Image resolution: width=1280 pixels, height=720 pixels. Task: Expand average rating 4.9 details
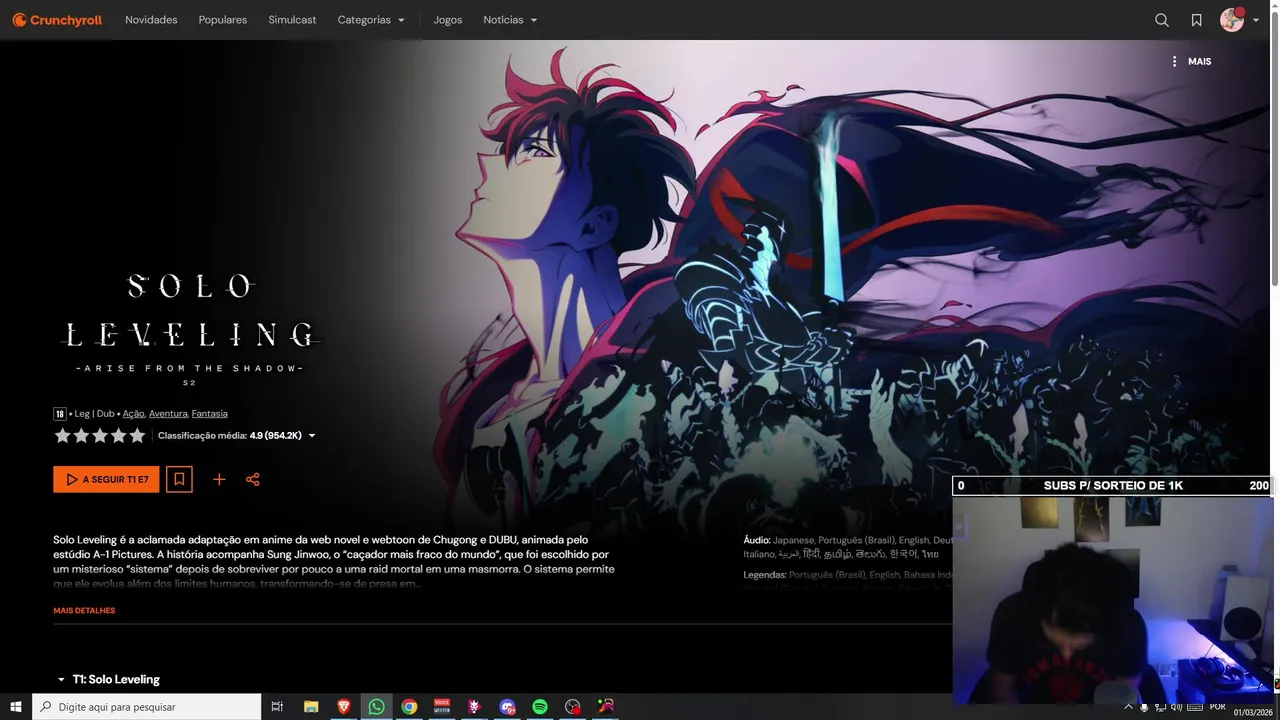237,435
